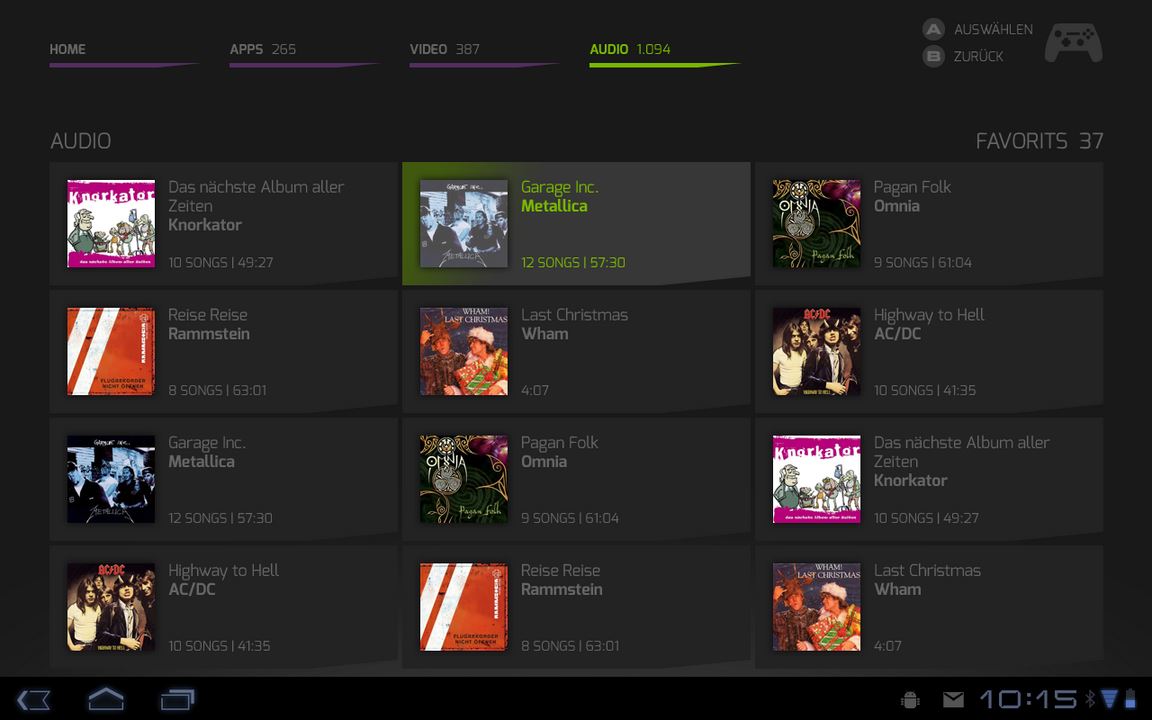Open Highway to Hell cover beside Reise Reise

[x=111, y=607]
